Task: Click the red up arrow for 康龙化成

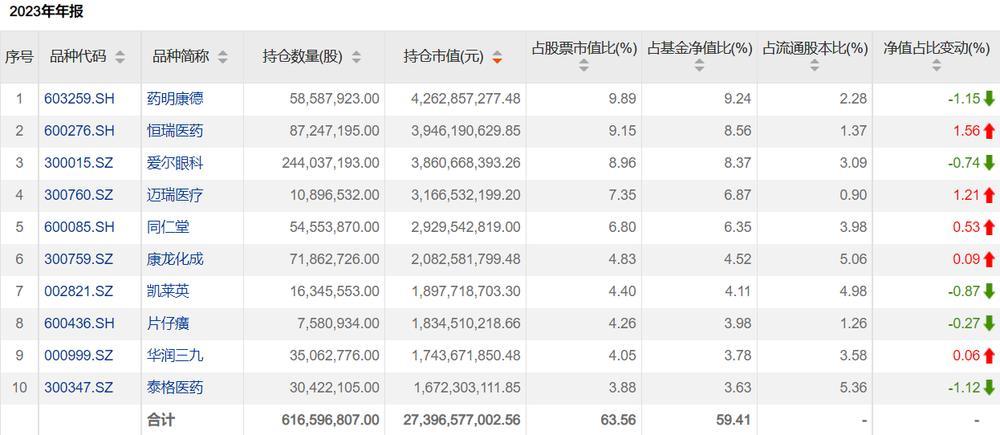Action: (x=989, y=259)
